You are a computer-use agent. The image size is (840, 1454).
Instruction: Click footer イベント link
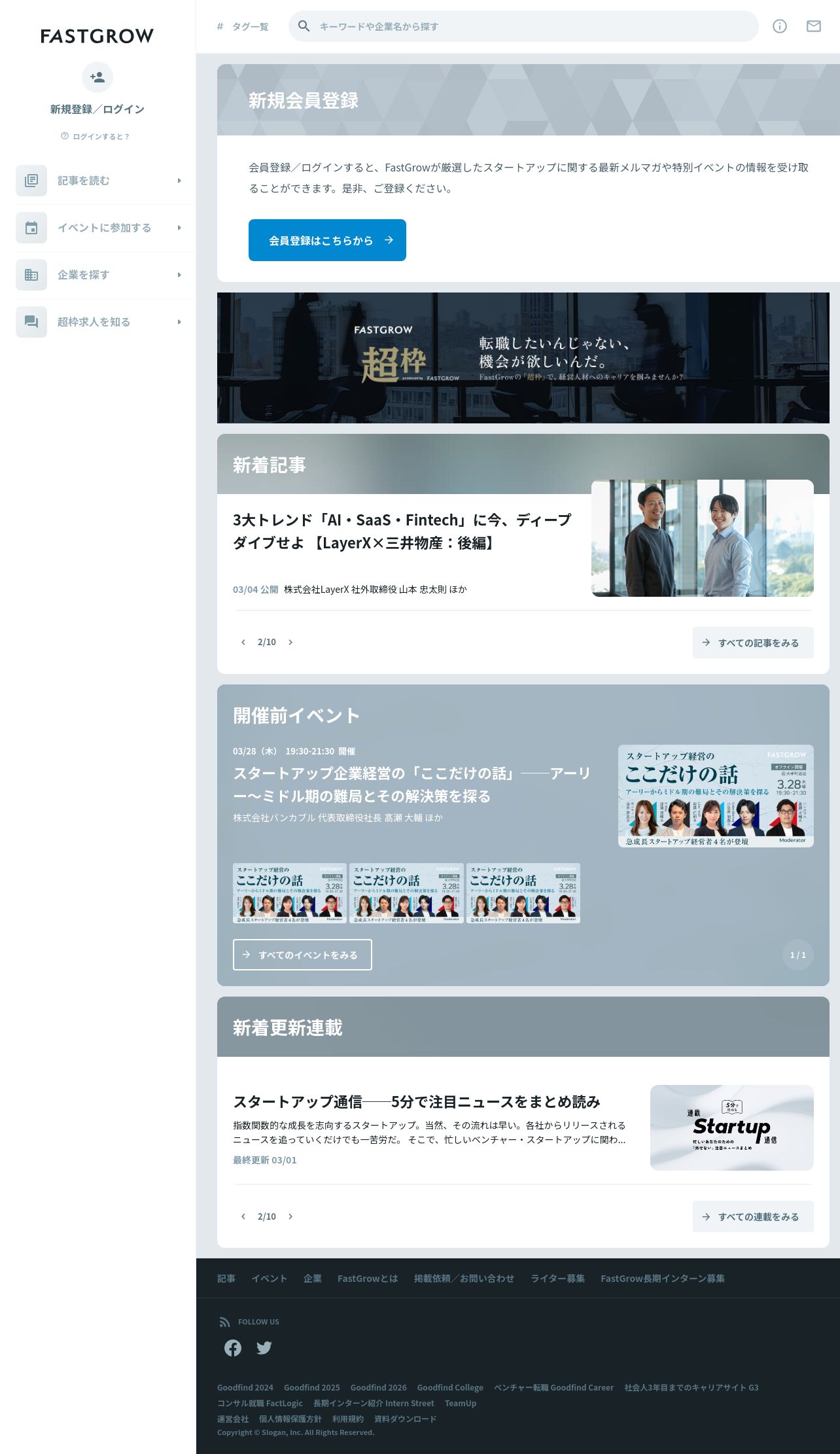point(270,1278)
